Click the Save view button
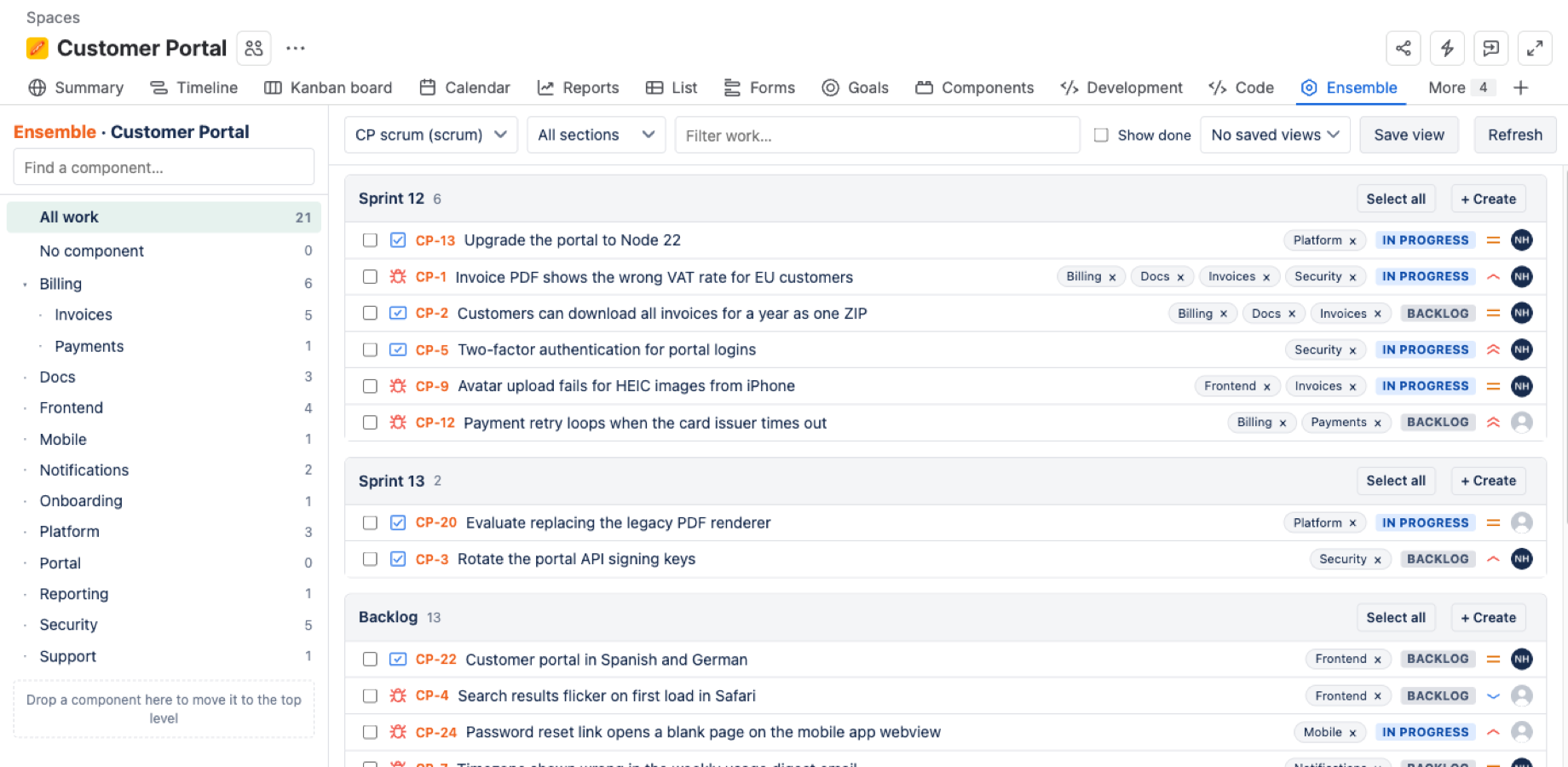 click(1409, 135)
